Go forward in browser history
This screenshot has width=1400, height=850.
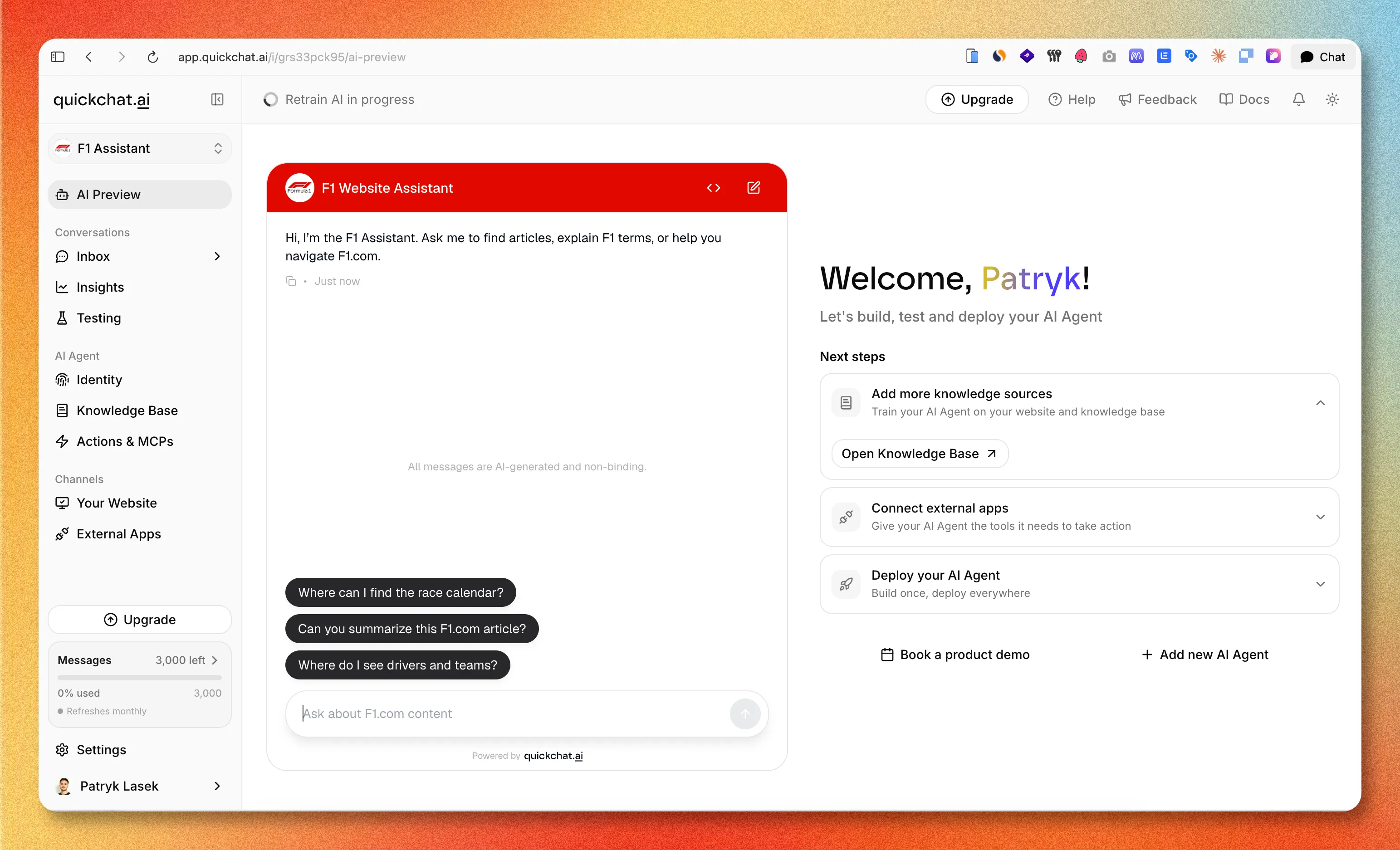(121, 57)
